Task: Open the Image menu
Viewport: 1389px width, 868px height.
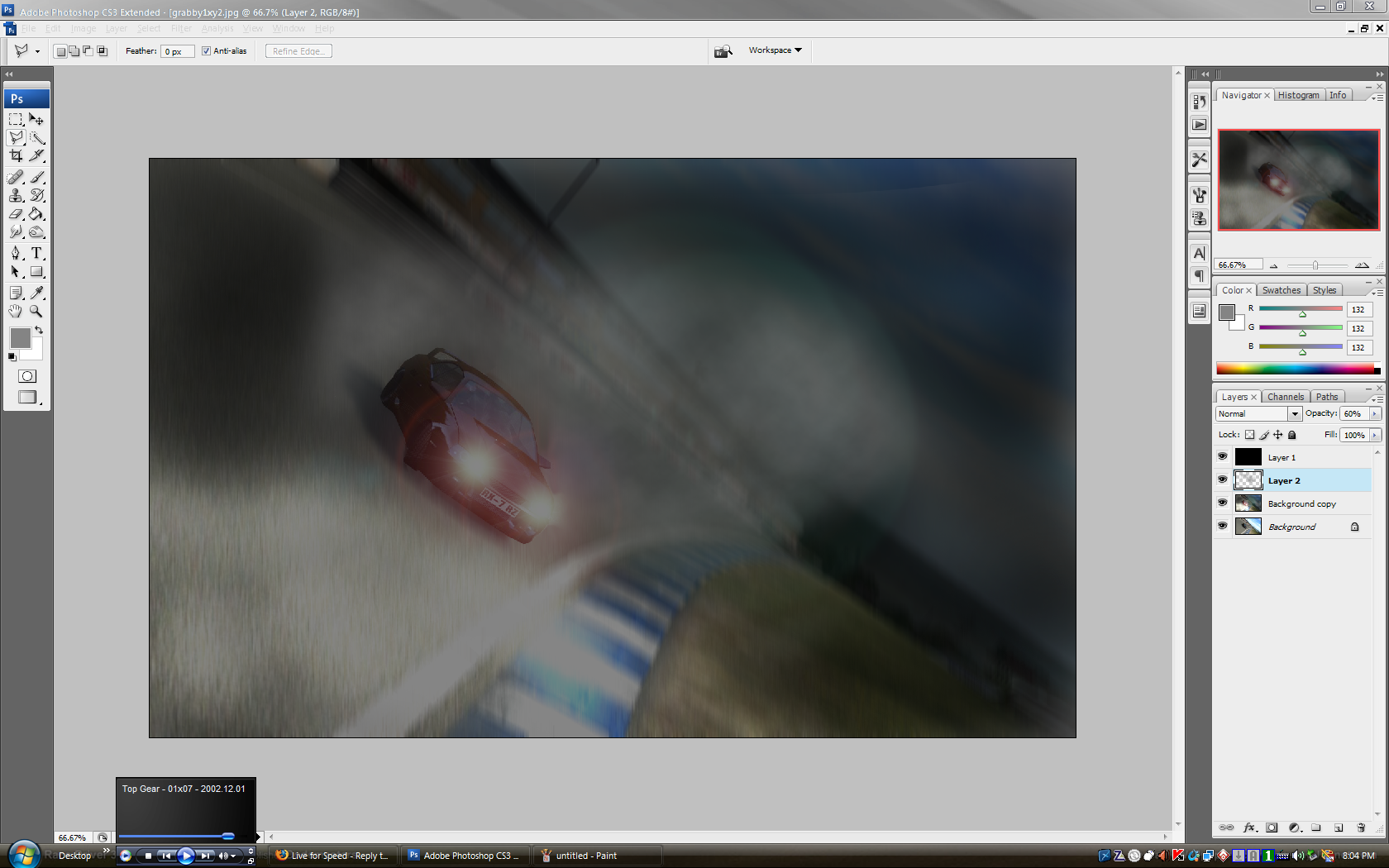Action: (x=84, y=28)
